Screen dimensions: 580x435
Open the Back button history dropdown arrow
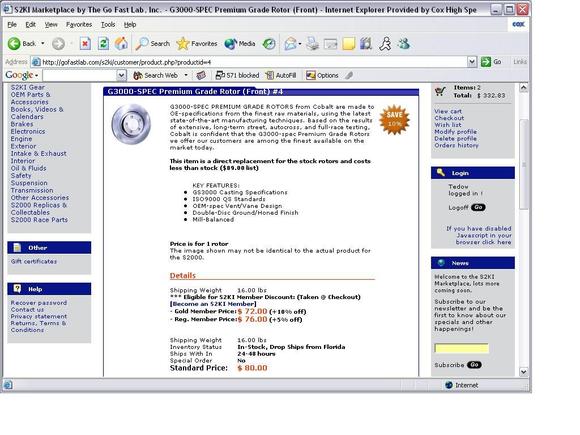coord(43,44)
